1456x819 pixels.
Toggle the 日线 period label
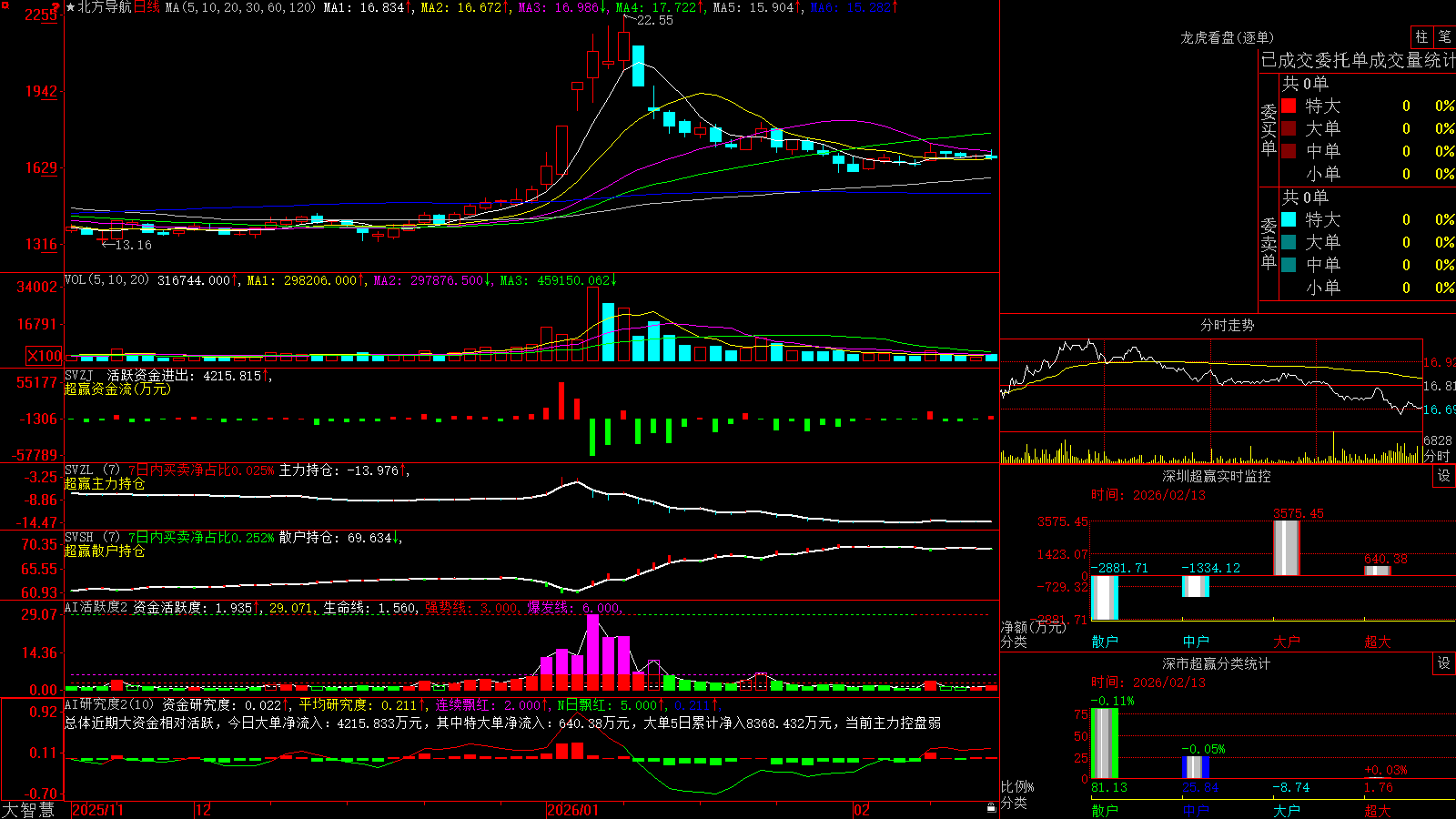click(x=147, y=7)
